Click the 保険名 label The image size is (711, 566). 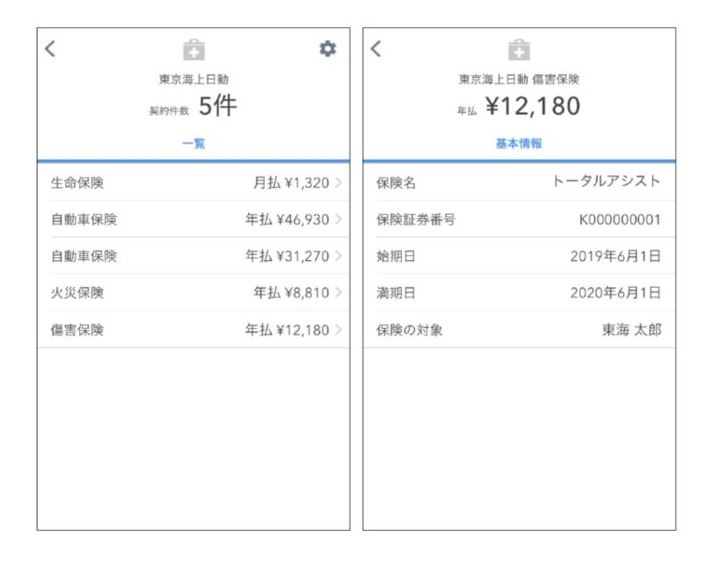(396, 183)
